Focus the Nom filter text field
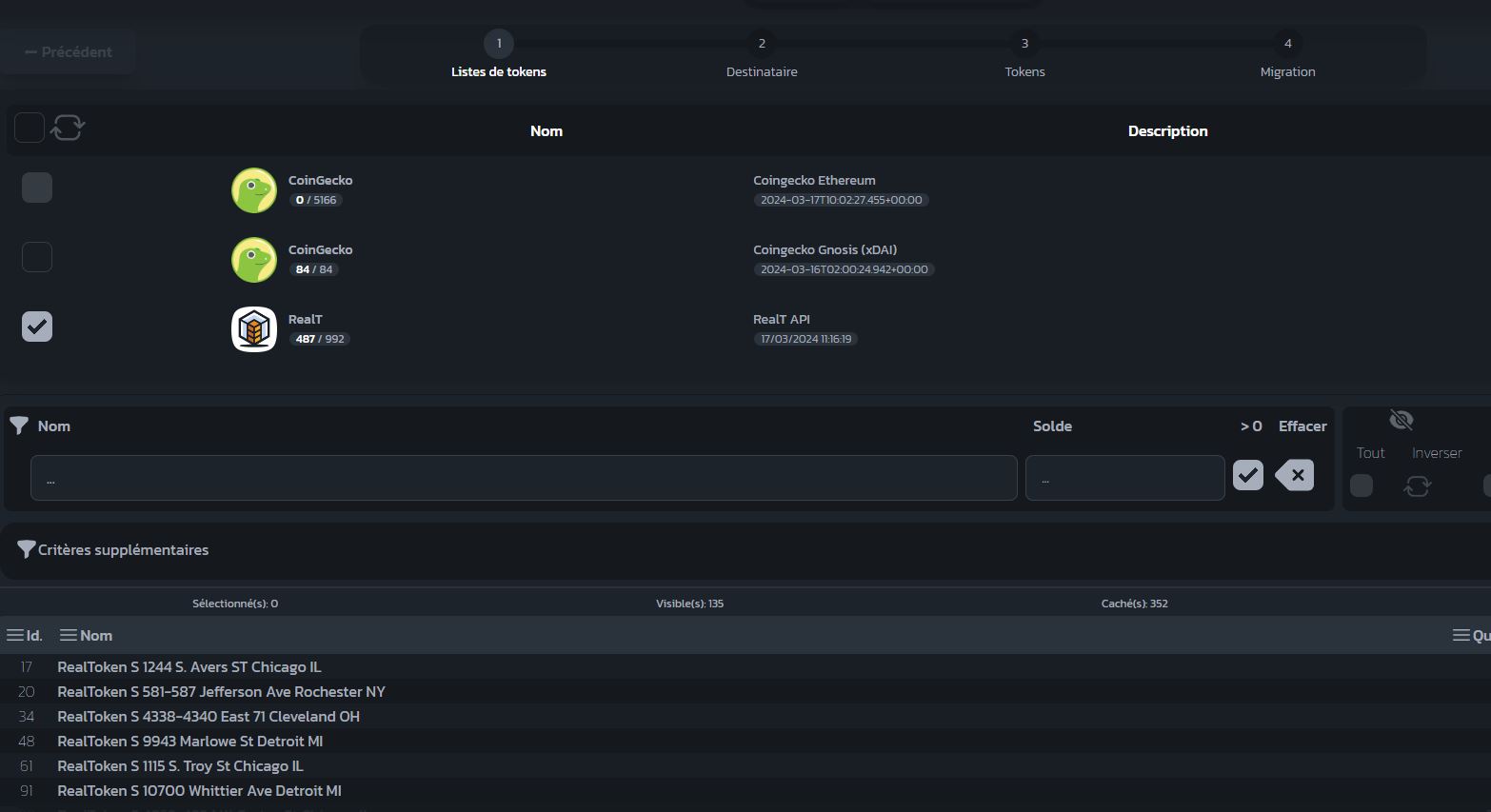This screenshot has width=1491, height=812. coord(524,478)
